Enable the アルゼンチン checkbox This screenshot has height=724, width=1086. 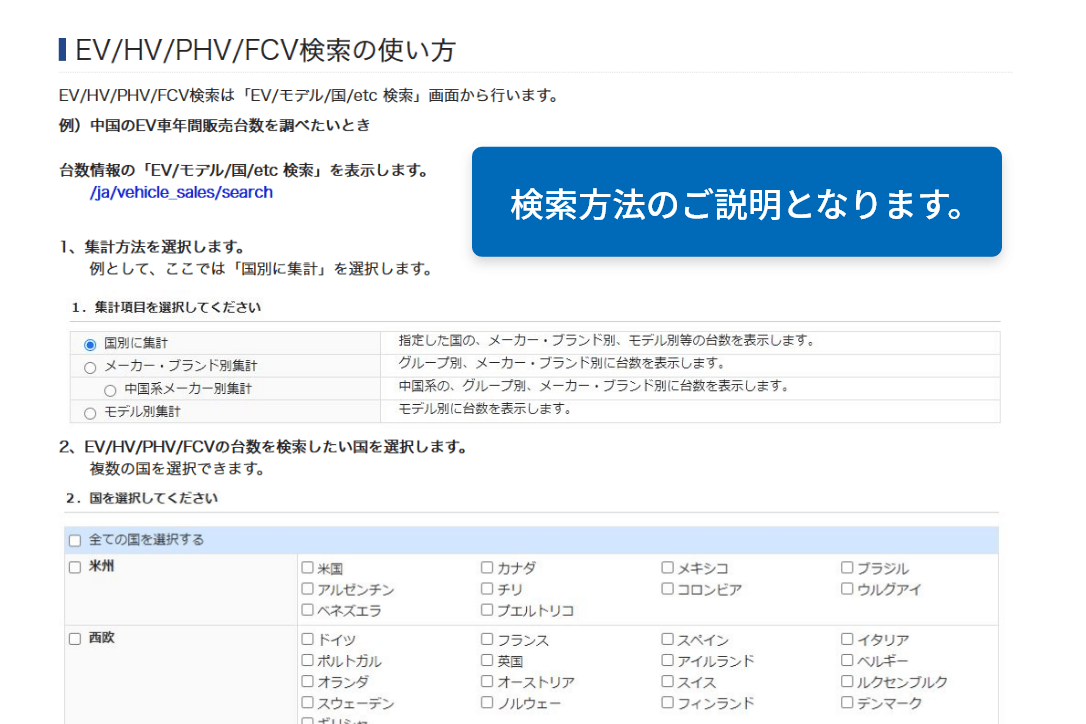pyautogui.click(x=308, y=589)
